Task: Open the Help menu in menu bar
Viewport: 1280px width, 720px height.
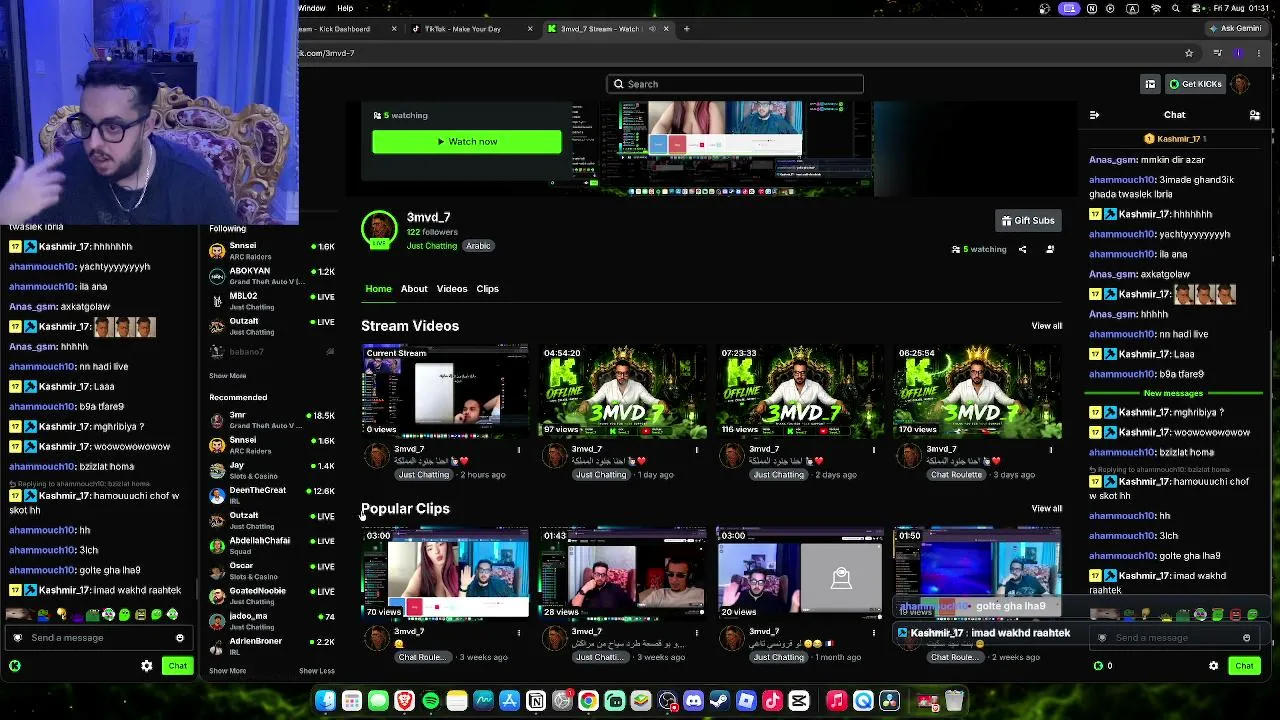Action: [345, 8]
